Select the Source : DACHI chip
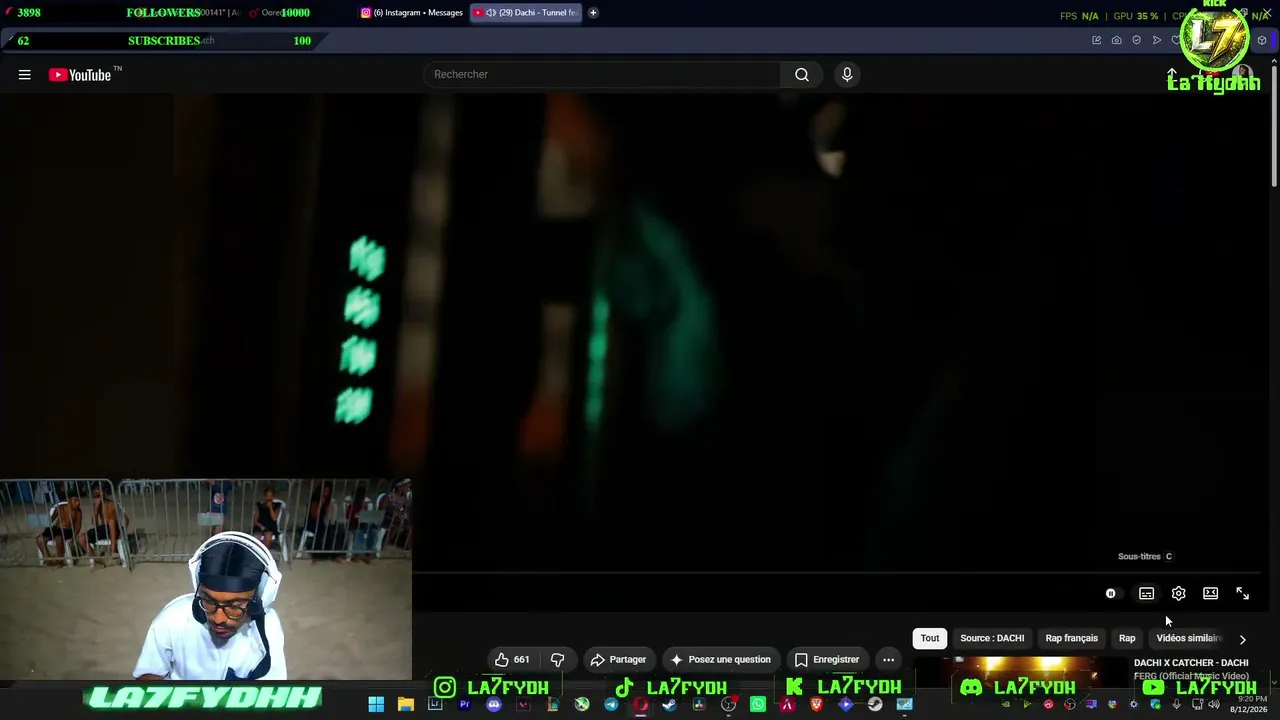 [992, 638]
